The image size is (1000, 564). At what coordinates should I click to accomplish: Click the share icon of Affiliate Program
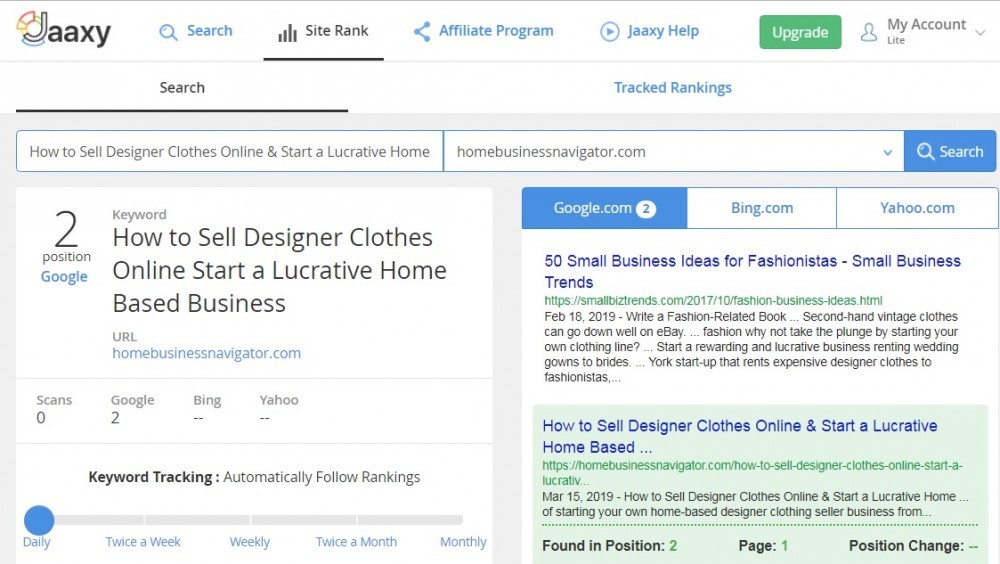pyautogui.click(x=422, y=31)
